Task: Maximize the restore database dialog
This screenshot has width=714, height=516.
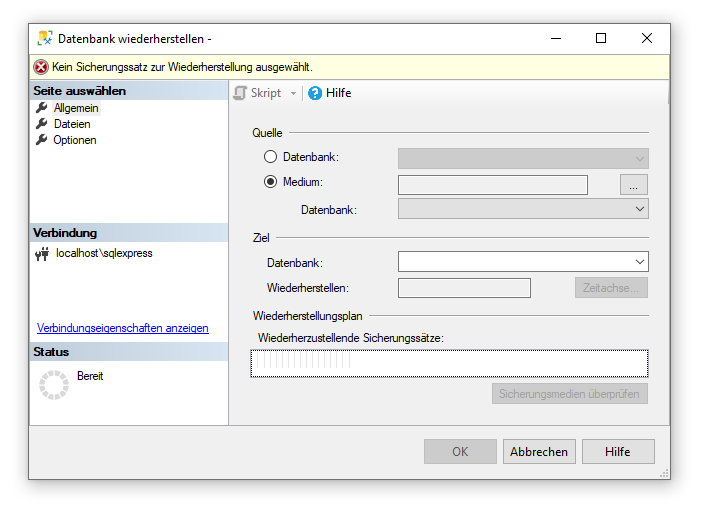Action: pos(601,38)
